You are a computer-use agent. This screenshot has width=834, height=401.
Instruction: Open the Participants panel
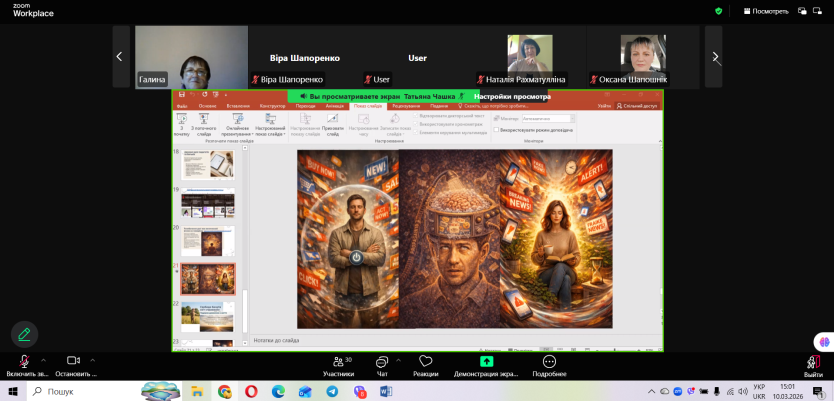pyautogui.click(x=337, y=361)
